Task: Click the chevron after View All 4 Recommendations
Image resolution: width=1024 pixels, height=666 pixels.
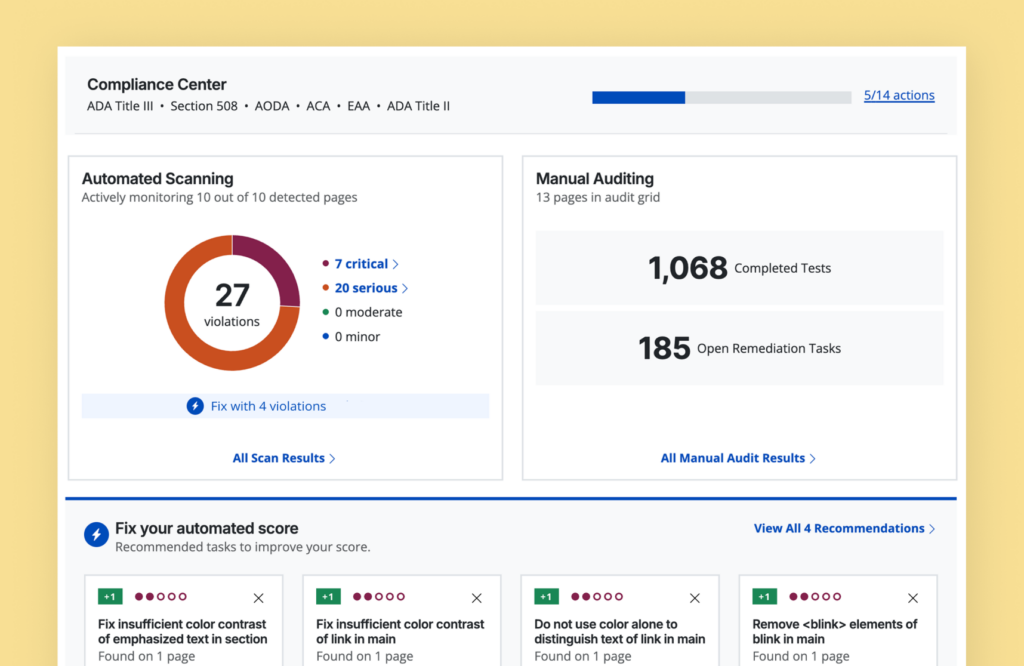Action: 932,529
